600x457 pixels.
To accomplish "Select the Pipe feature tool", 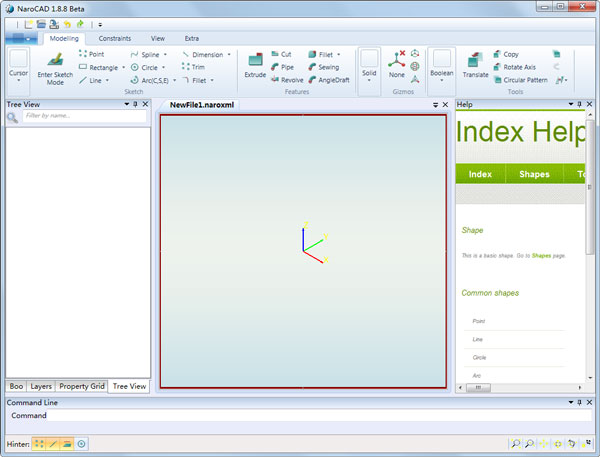I will pyautogui.click(x=282, y=67).
